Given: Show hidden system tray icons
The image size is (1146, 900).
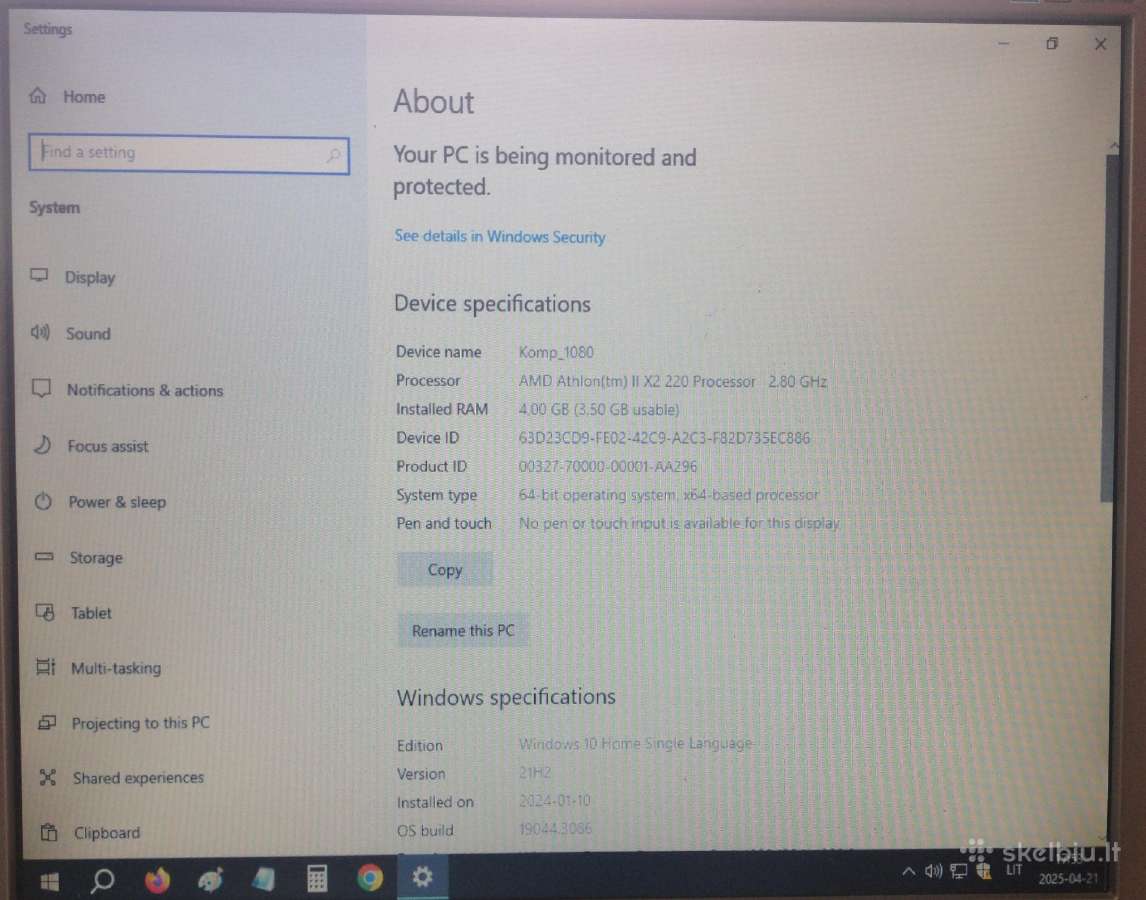Looking at the screenshot, I should (908, 871).
